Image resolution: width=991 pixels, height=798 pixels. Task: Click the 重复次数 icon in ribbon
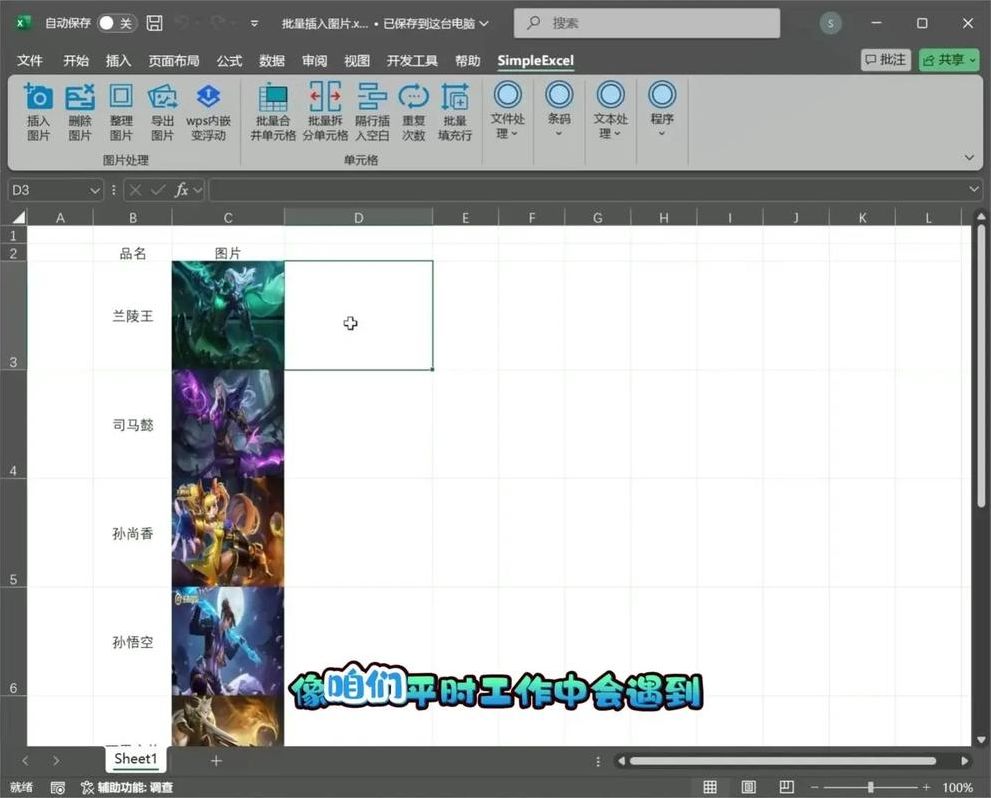click(413, 111)
